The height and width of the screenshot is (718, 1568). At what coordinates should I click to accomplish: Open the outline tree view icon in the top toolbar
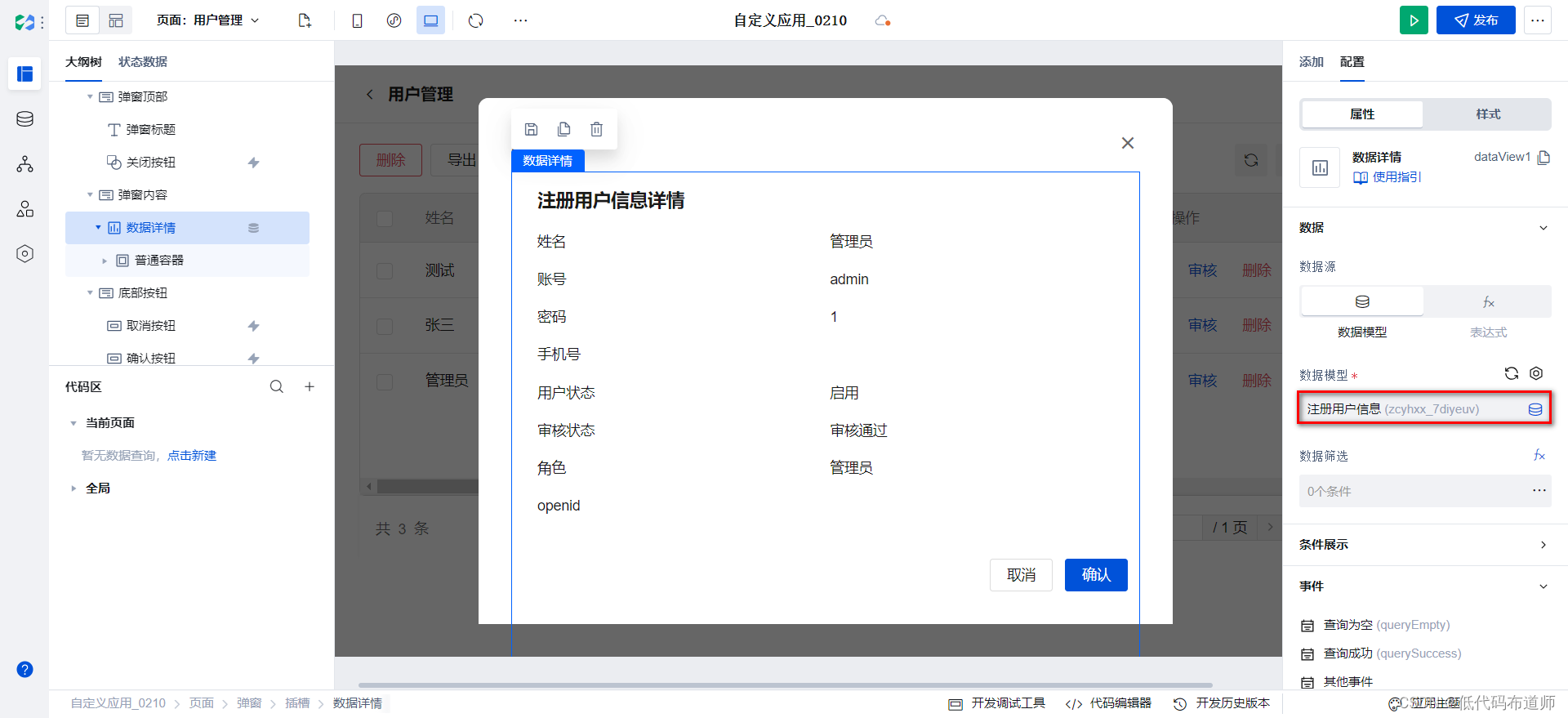82,20
